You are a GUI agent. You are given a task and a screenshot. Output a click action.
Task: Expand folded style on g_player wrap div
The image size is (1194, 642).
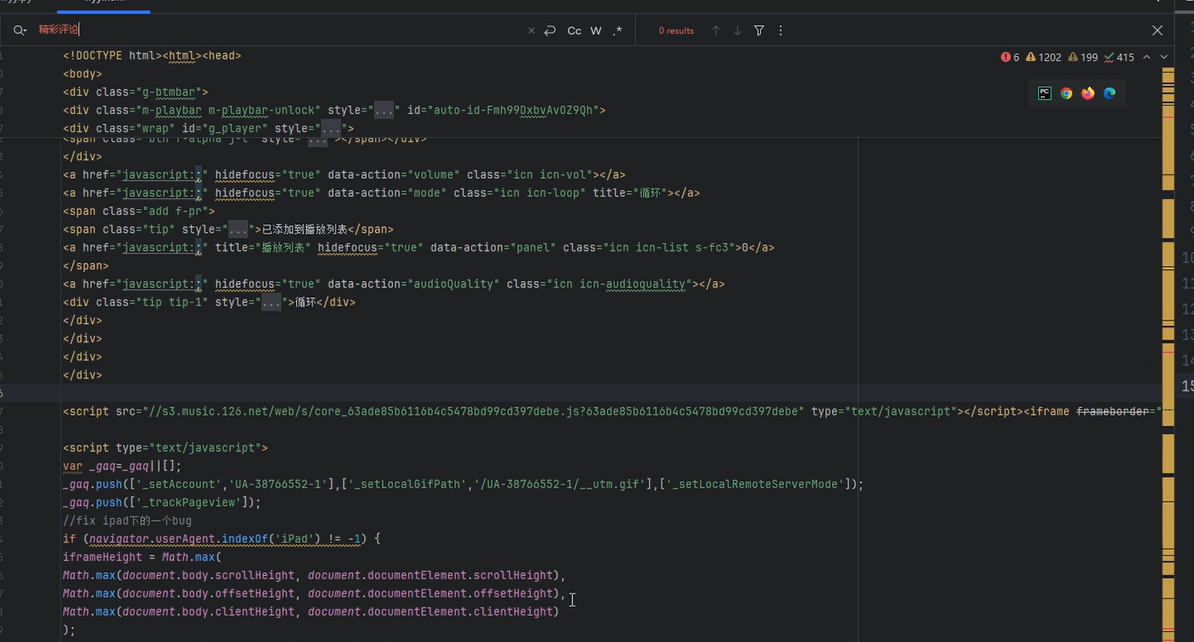(331, 129)
